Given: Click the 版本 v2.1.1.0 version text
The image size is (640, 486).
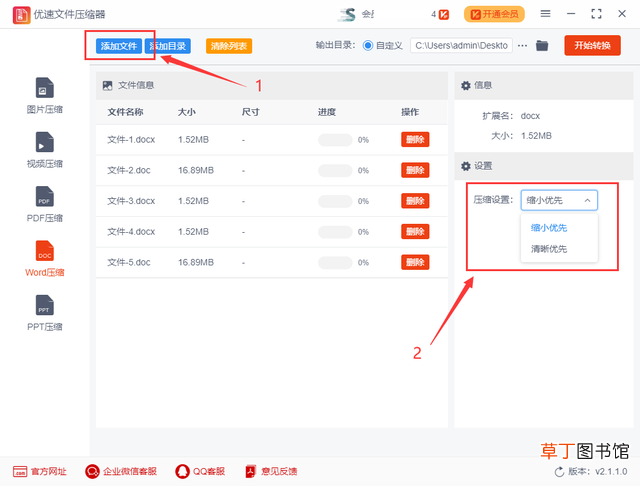Looking at the screenshot, I should (598, 472).
